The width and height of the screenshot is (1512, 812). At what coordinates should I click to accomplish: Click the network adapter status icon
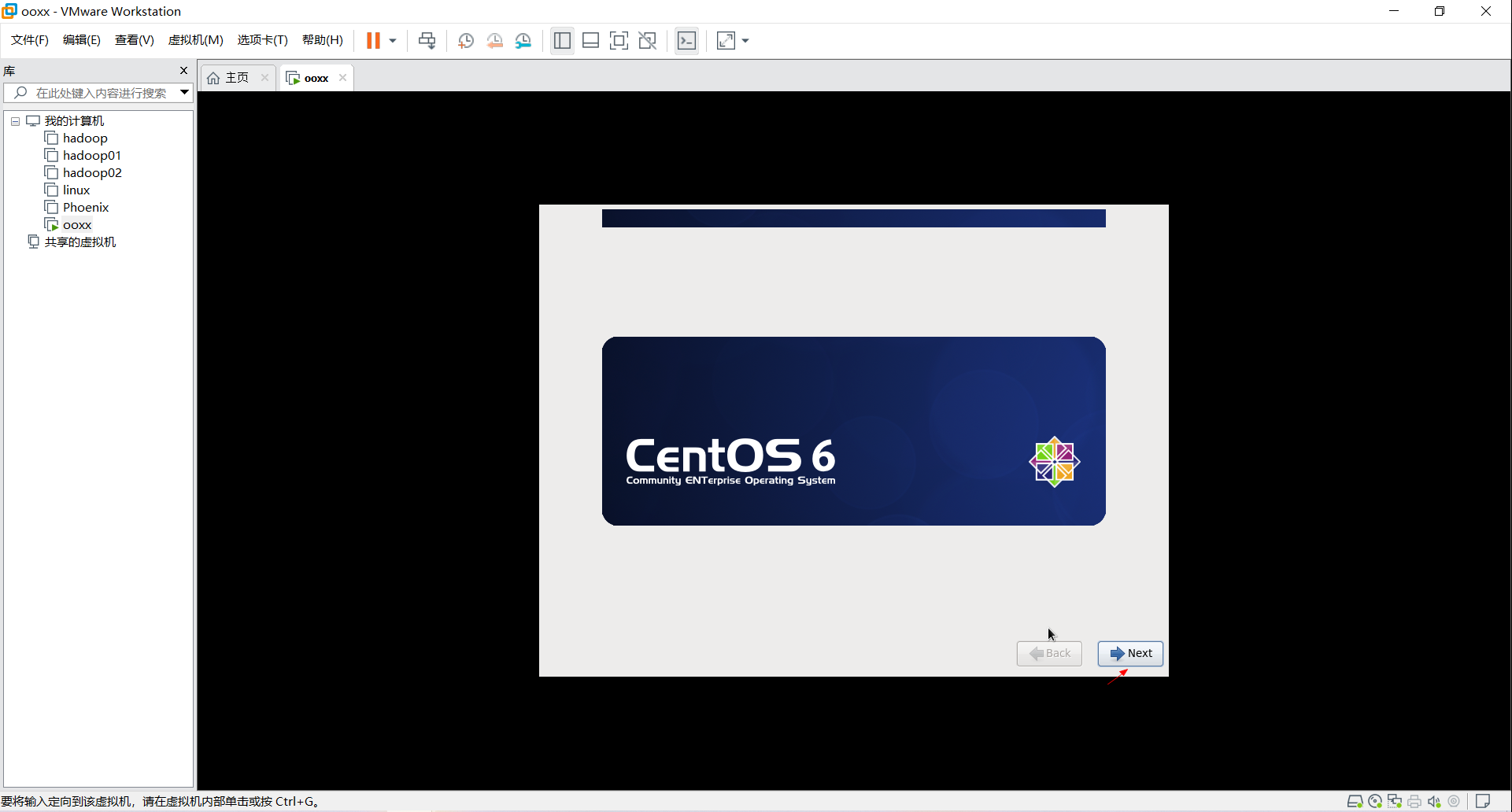(x=1395, y=802)
